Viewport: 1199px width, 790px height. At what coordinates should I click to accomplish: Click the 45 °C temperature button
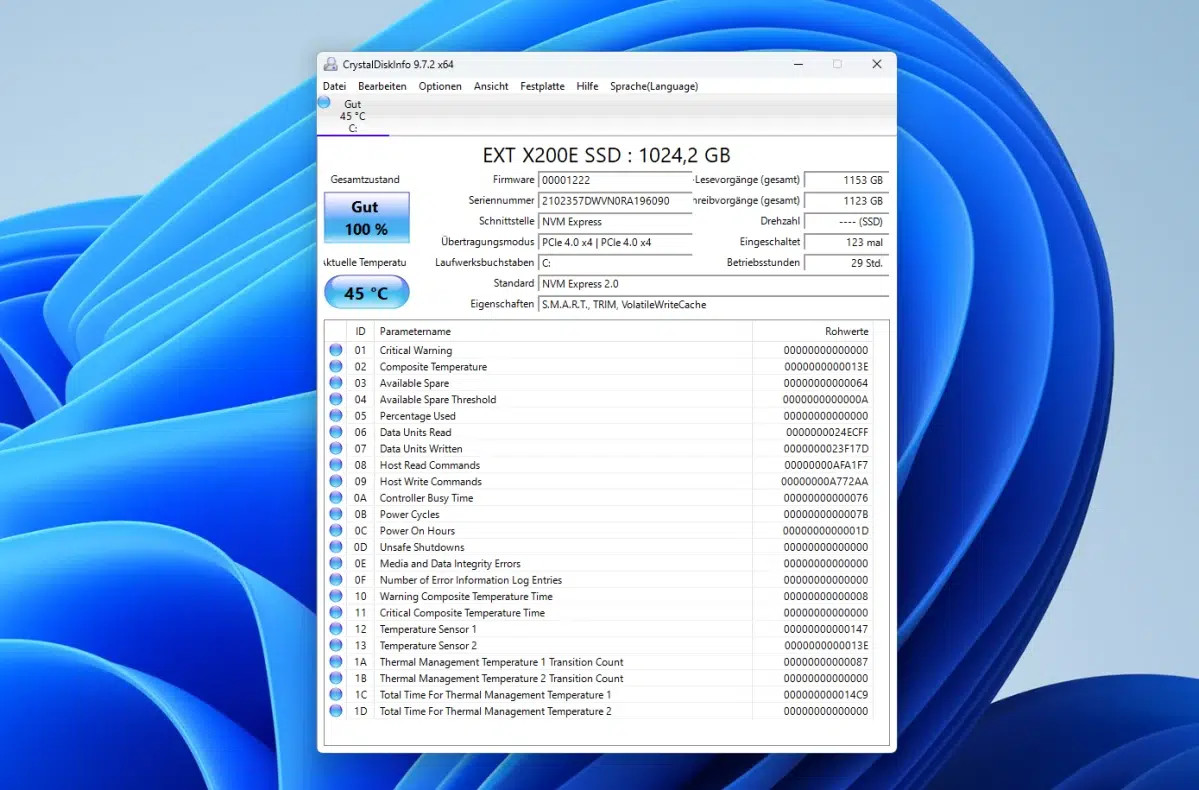pyautogui.click(x=366, y=293)
